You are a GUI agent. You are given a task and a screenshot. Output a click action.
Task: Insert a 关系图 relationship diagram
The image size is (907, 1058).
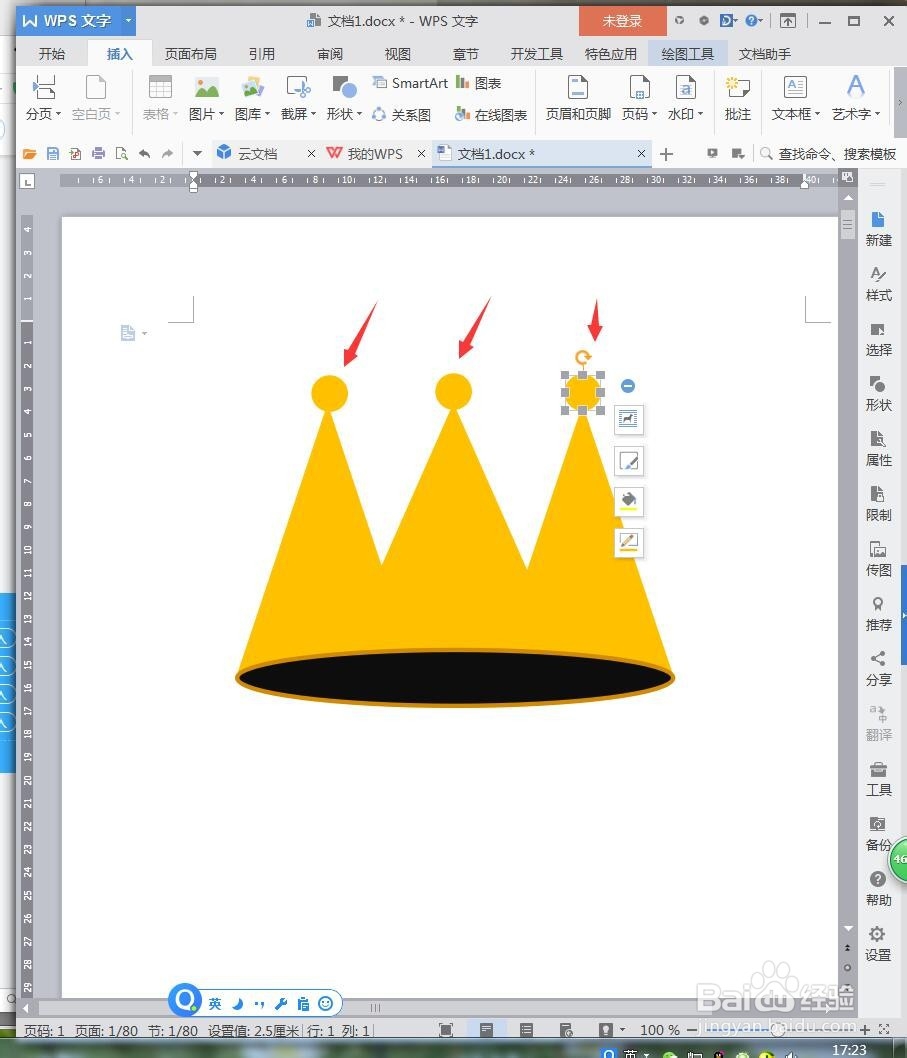(x=402, y=115)
